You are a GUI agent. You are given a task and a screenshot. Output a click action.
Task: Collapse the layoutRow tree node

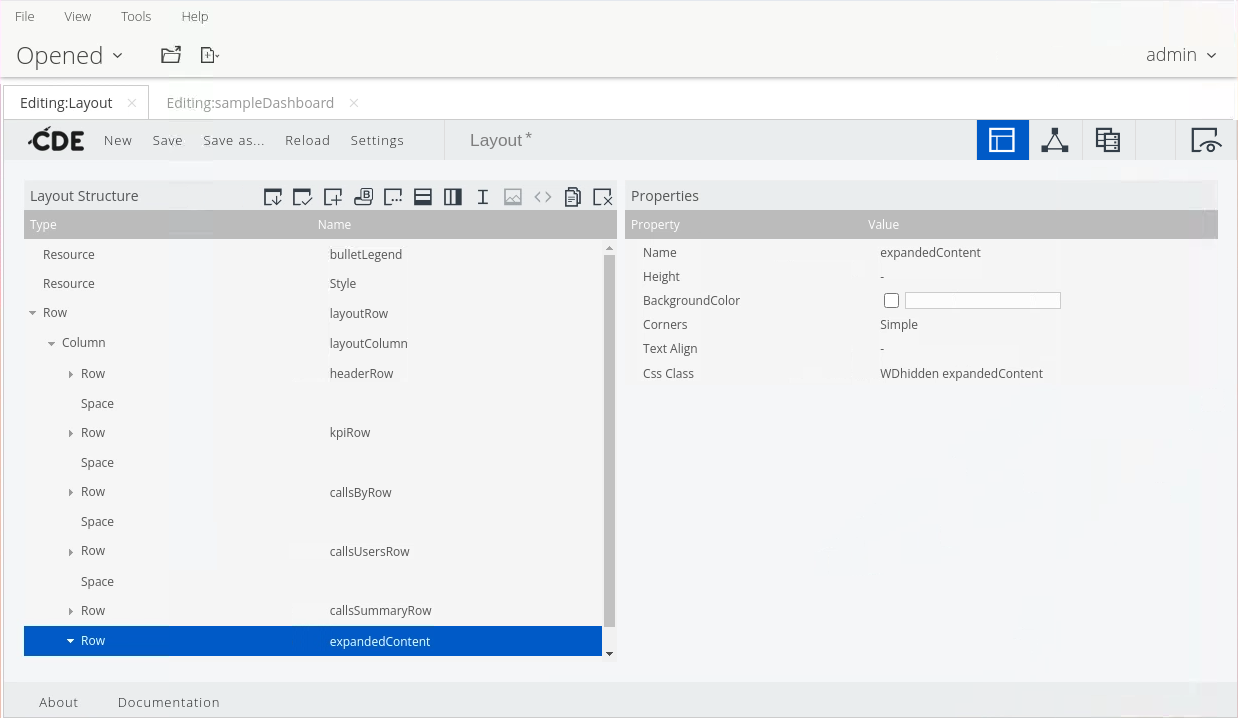33,313
